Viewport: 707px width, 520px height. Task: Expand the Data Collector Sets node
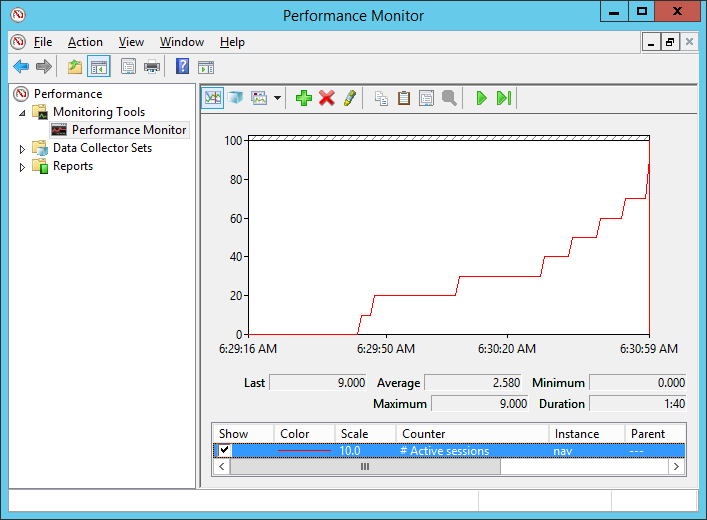click(23, 149)
